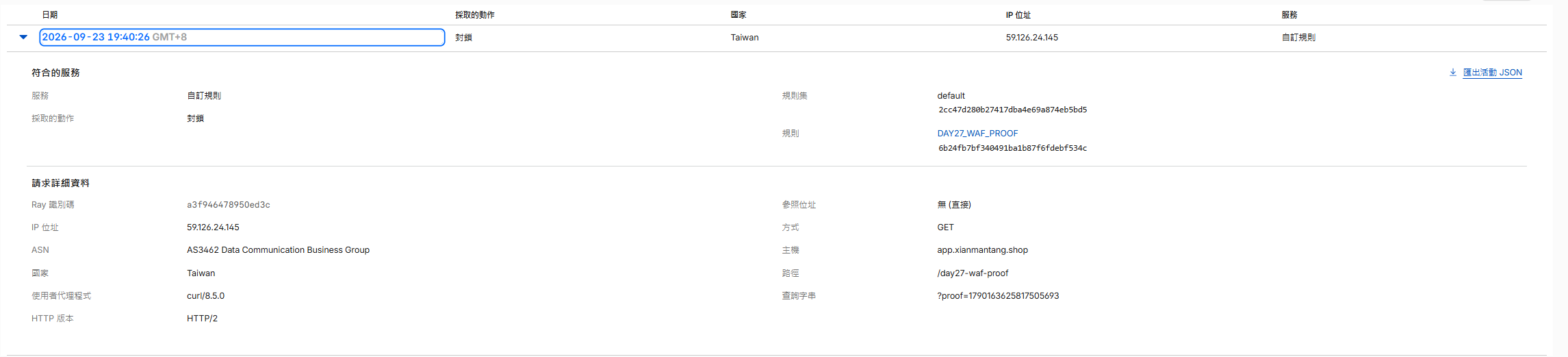1568x357 pixels.
Task: Click the 主機 label
Action: tap(791, 250)
